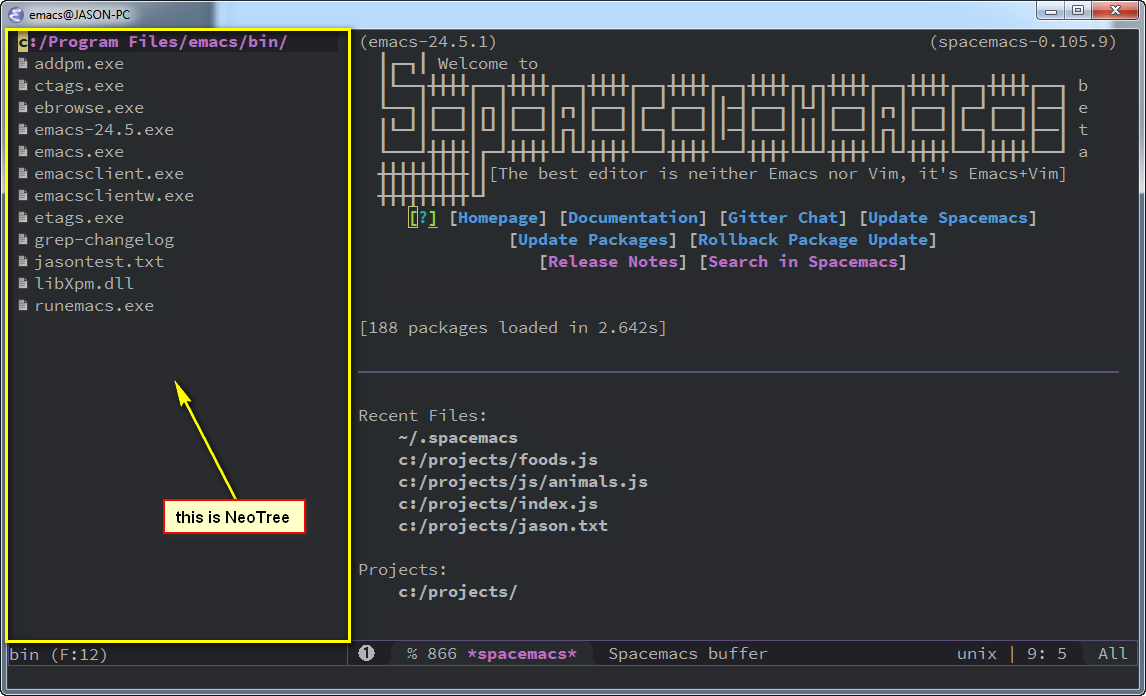Click 'Spacemacs buffer' mode name in modeline
The image size is (1146, 696).
(x=688, y=654)
